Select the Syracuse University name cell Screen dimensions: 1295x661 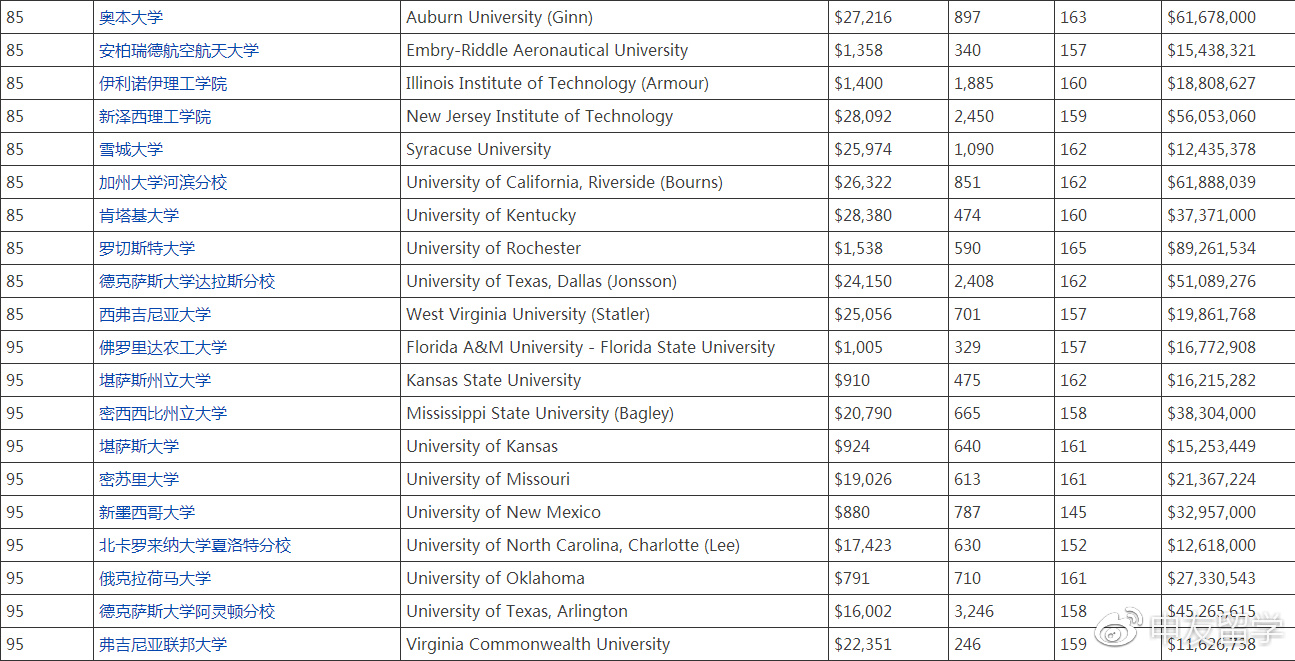[x=614, y=149]
